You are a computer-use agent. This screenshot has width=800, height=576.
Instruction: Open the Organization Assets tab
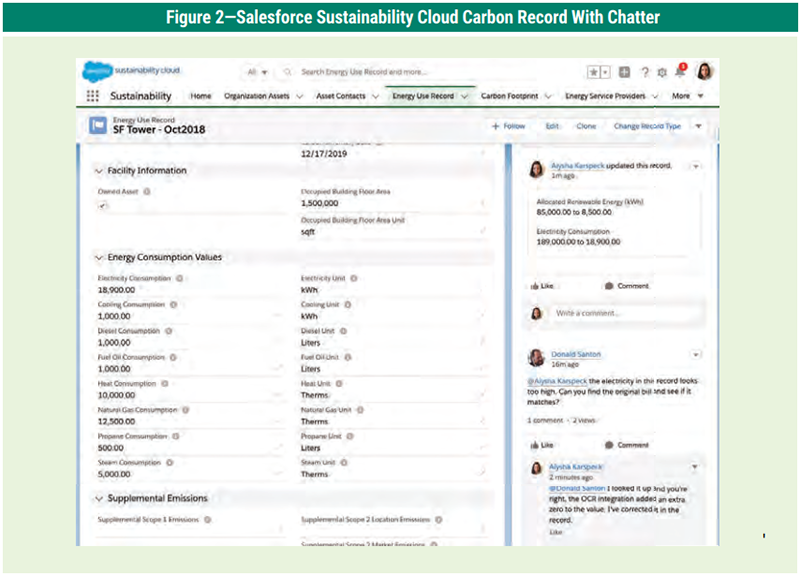click(x=257, y=96)
